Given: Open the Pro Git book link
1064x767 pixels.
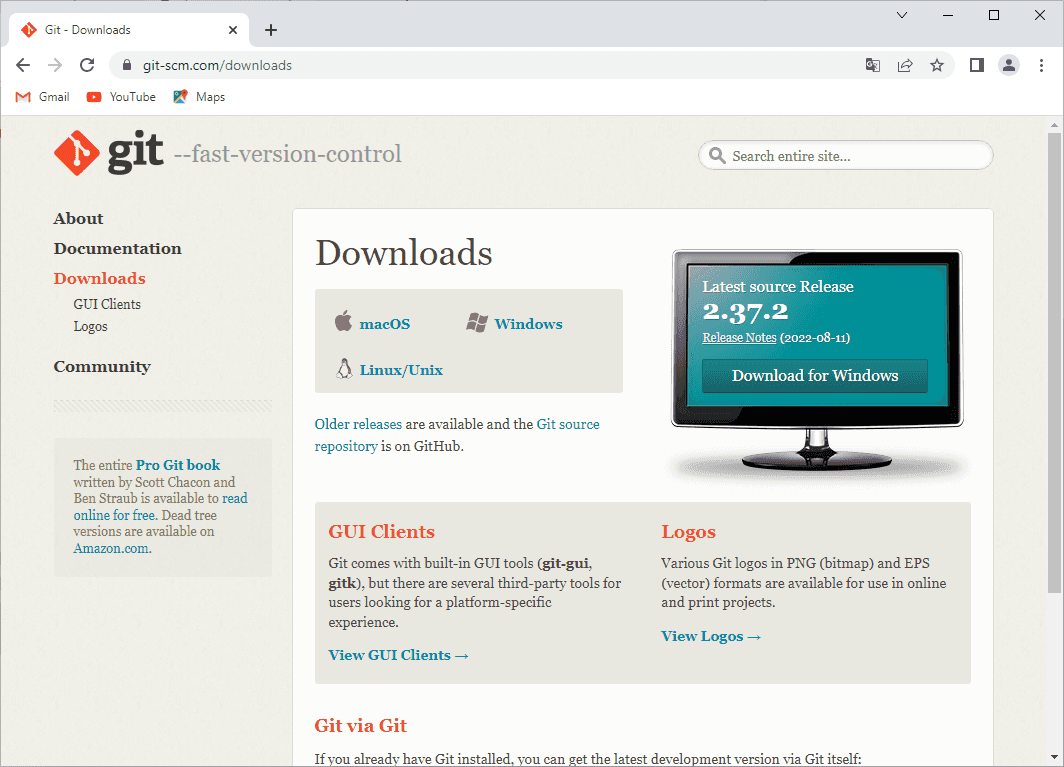Looking at the screenshot, I should 178,465.
